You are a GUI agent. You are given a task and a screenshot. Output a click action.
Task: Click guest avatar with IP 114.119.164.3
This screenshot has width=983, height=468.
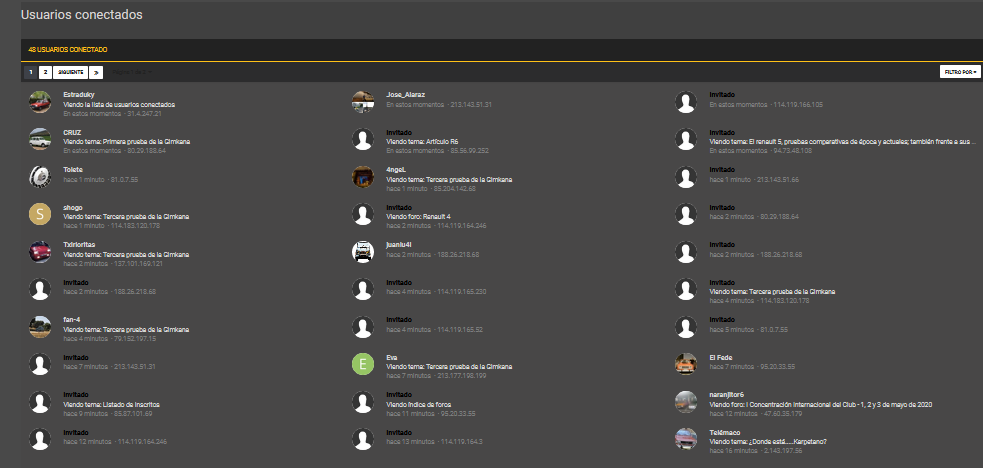click(x=363, y=439)
